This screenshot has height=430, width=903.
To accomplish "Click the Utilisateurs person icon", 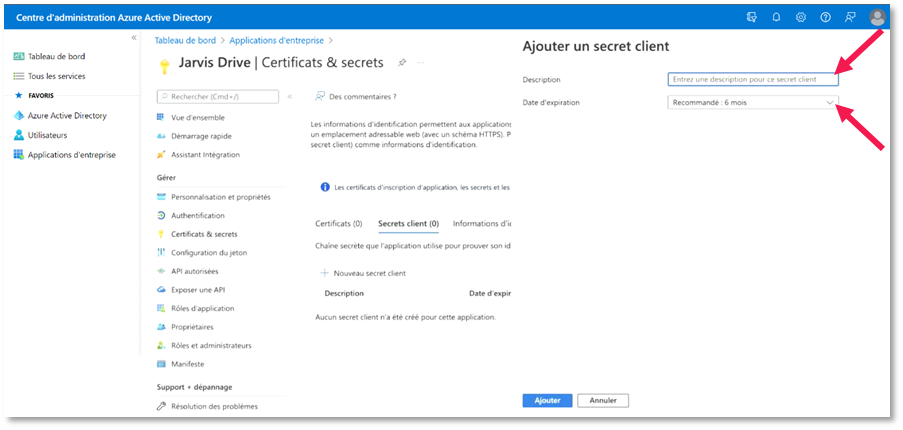I will [18, 135].
